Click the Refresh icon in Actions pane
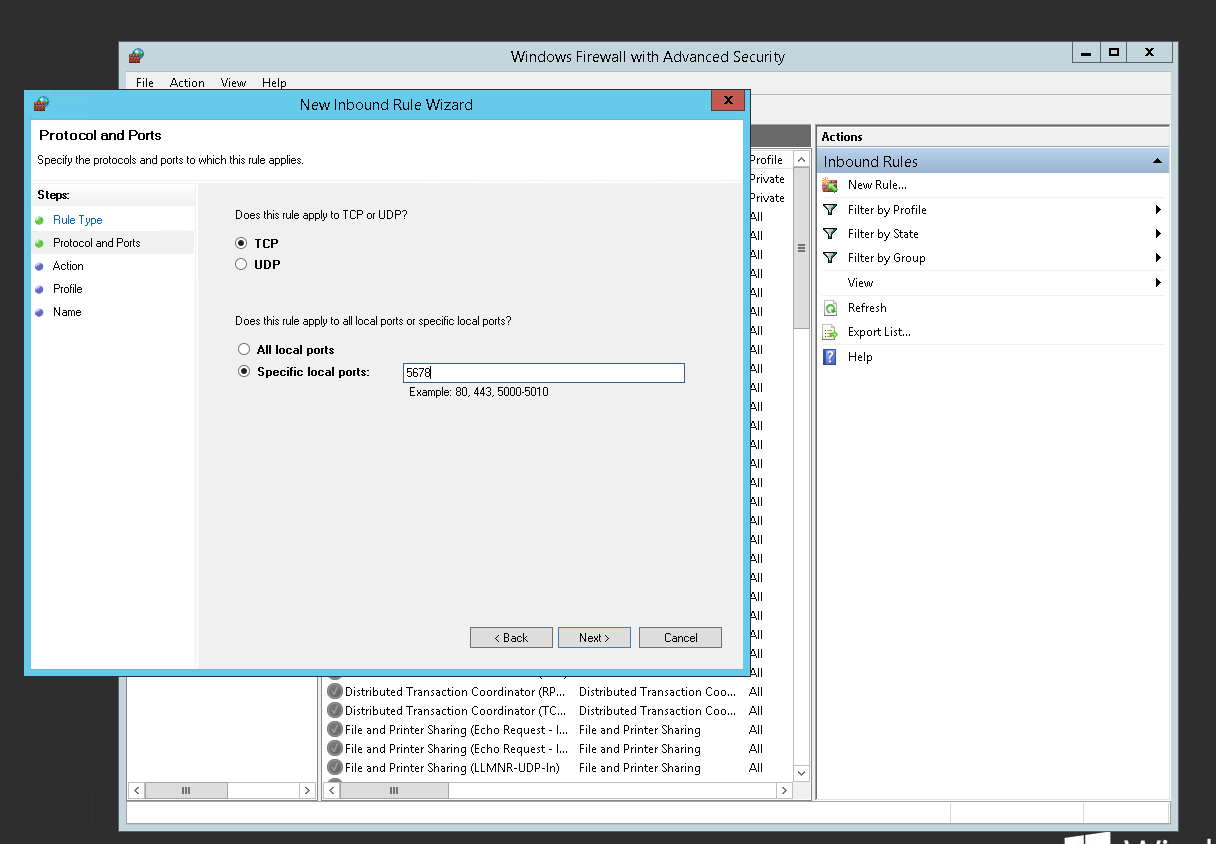Viewport: 1216px width, 844px height. point(829,308)
